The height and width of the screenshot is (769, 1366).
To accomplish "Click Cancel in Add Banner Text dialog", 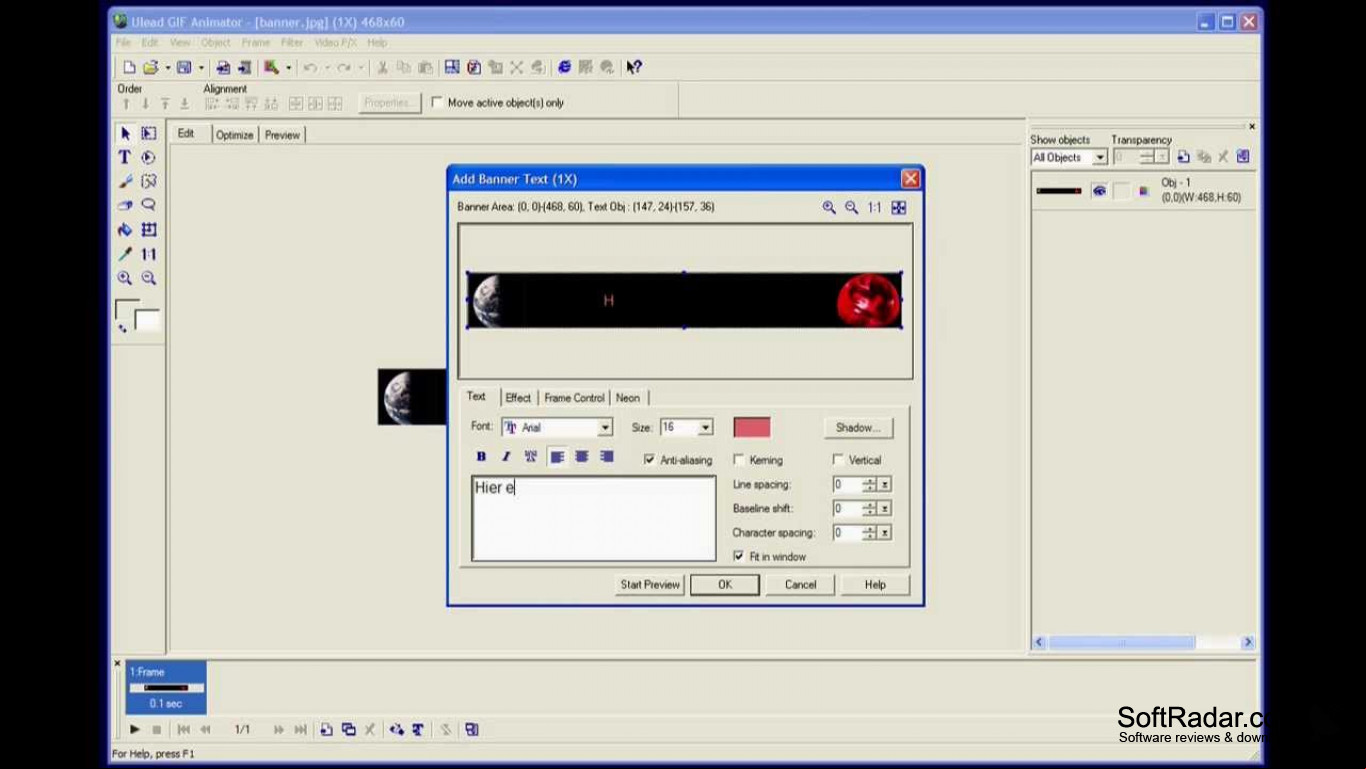I will tap(800, 585).
